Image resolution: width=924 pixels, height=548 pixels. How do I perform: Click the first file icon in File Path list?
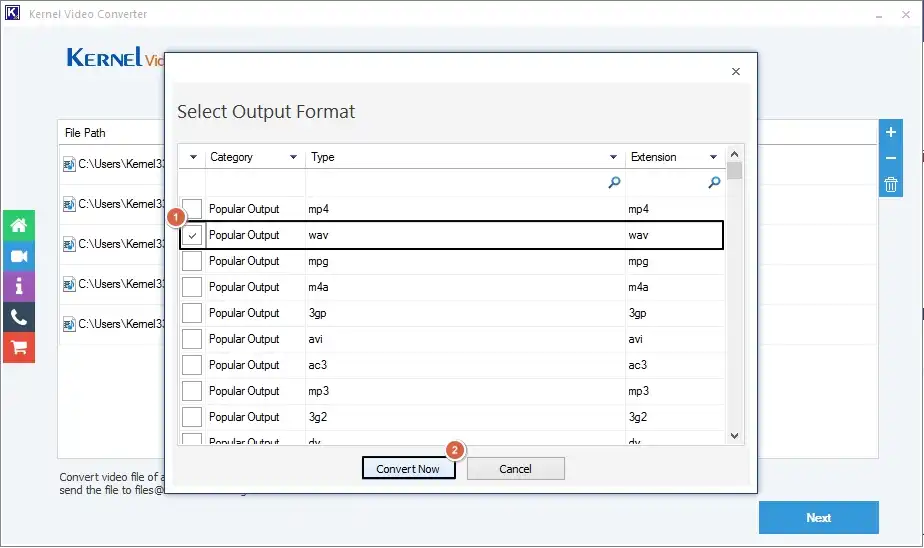point(69,164)
